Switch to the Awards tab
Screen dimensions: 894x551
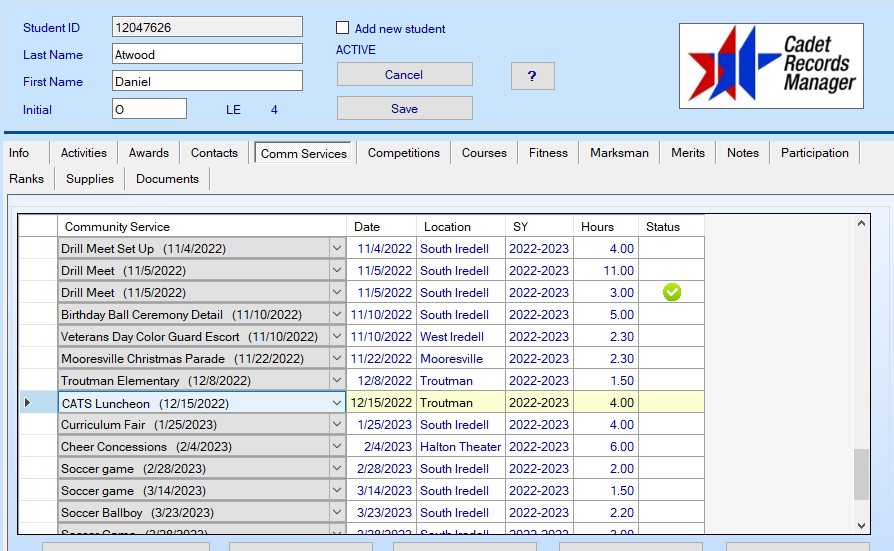pos(148,153)
